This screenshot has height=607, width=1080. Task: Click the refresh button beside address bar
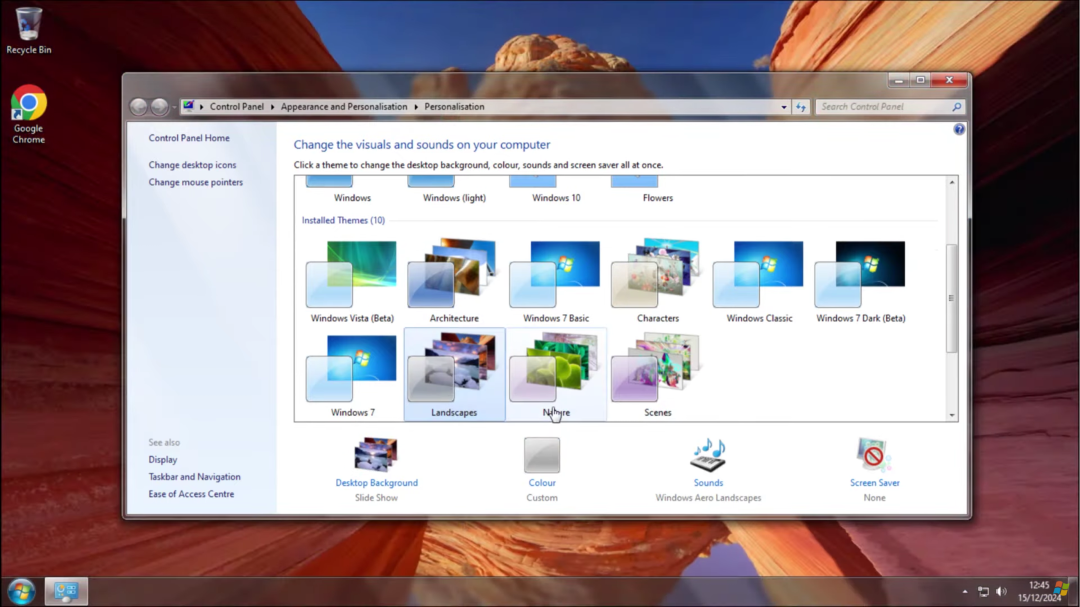[x=801, y=107]
